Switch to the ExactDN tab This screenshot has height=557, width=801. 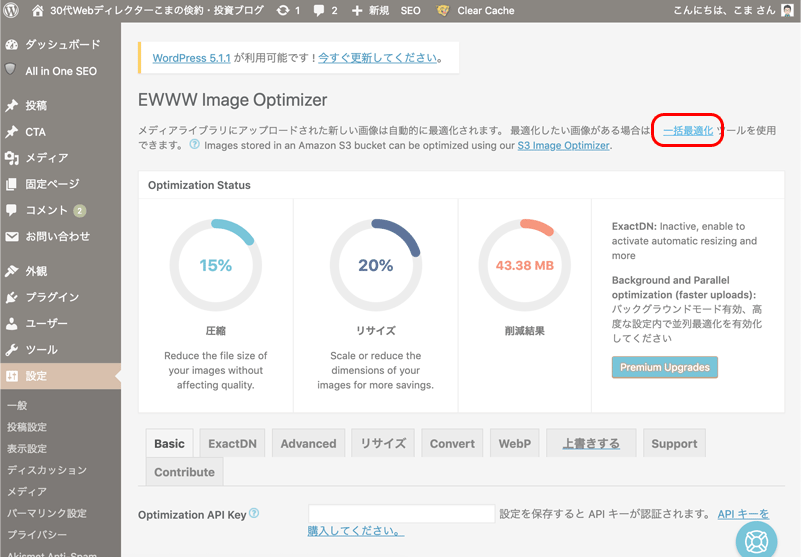[232, 443]
